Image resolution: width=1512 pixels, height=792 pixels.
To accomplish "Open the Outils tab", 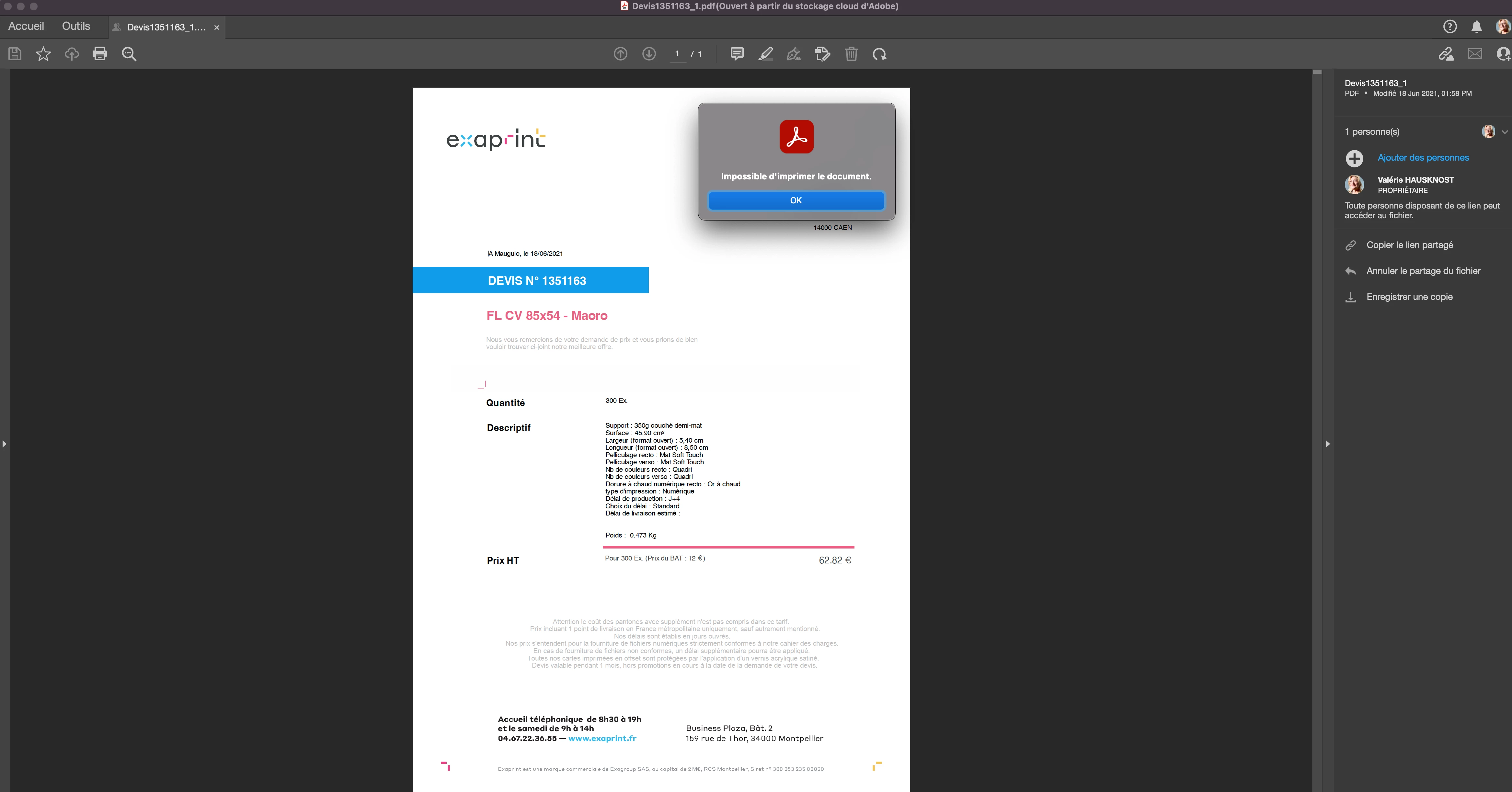I will (x=76, y=27).
